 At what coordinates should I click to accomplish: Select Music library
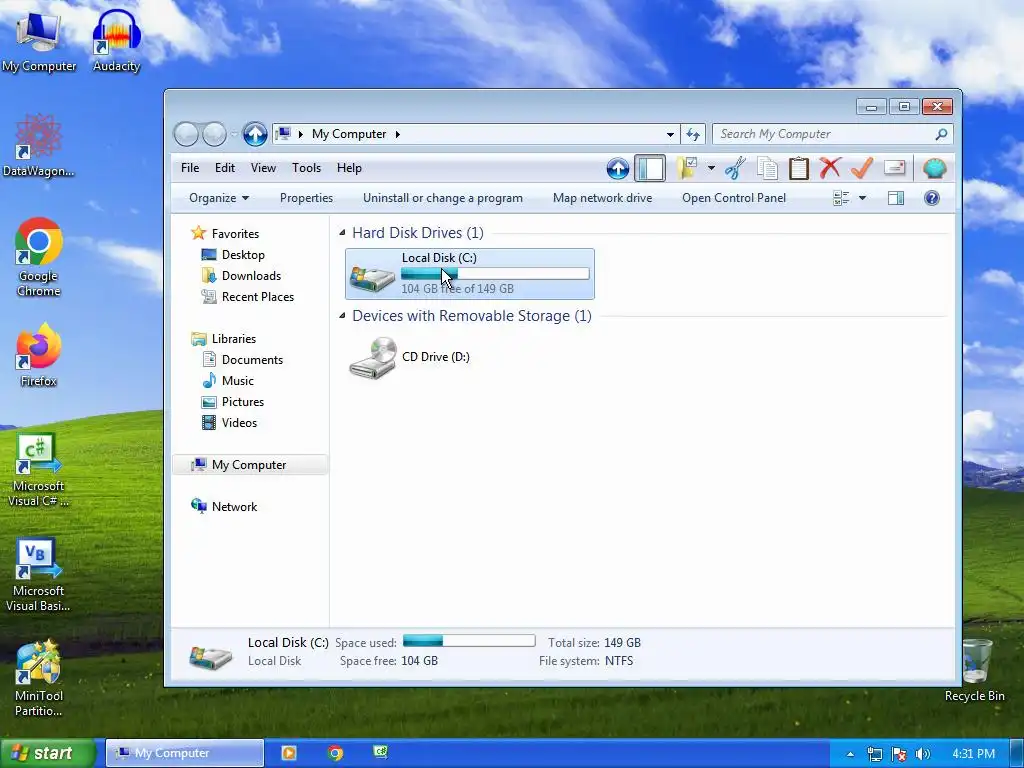(238, 381)
